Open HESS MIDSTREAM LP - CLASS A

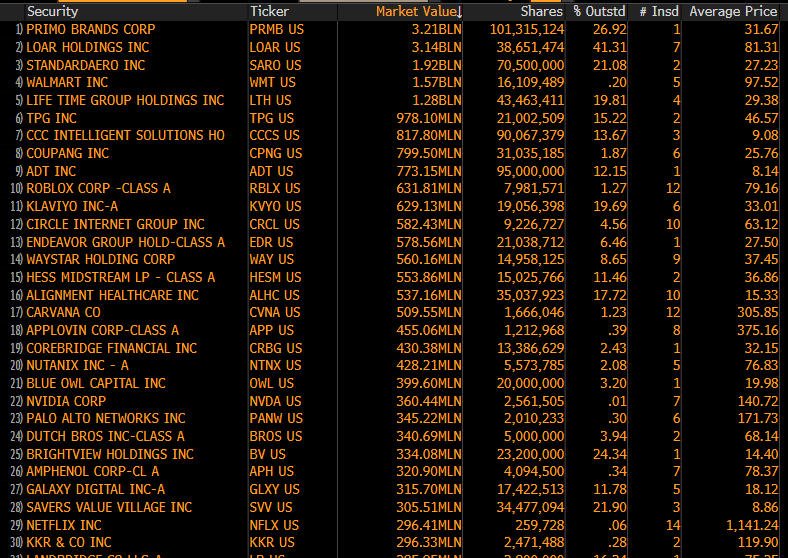tap(120, 277)
